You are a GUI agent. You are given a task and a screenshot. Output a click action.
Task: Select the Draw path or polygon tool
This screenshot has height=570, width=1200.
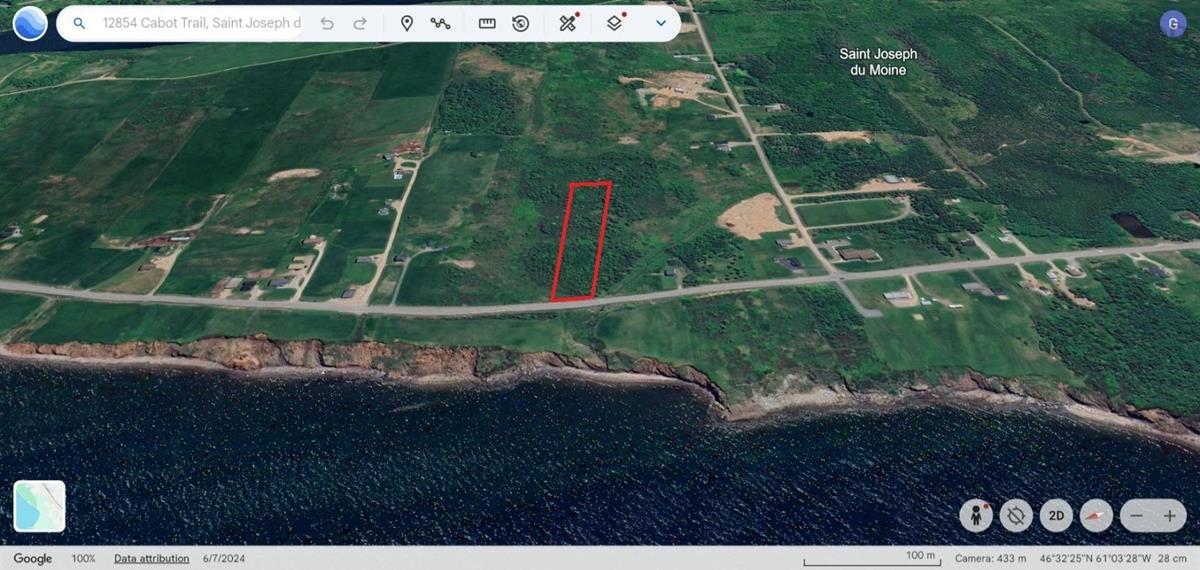point(440,23)
